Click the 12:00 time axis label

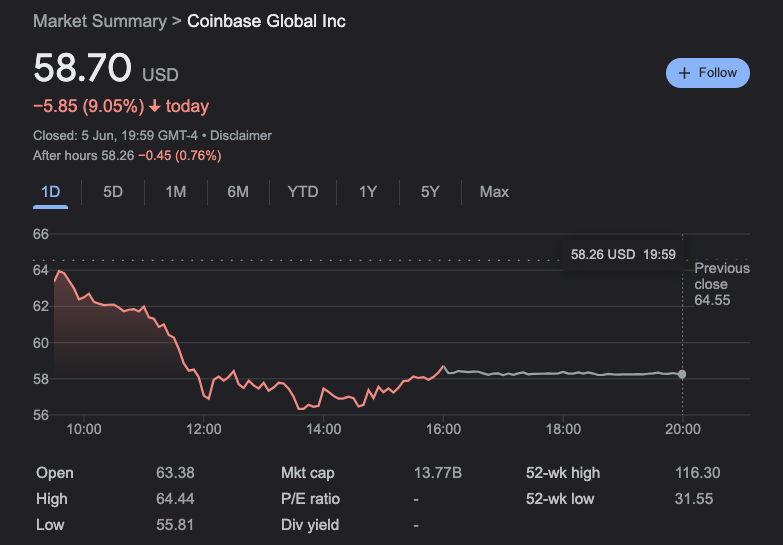[204, 429]
